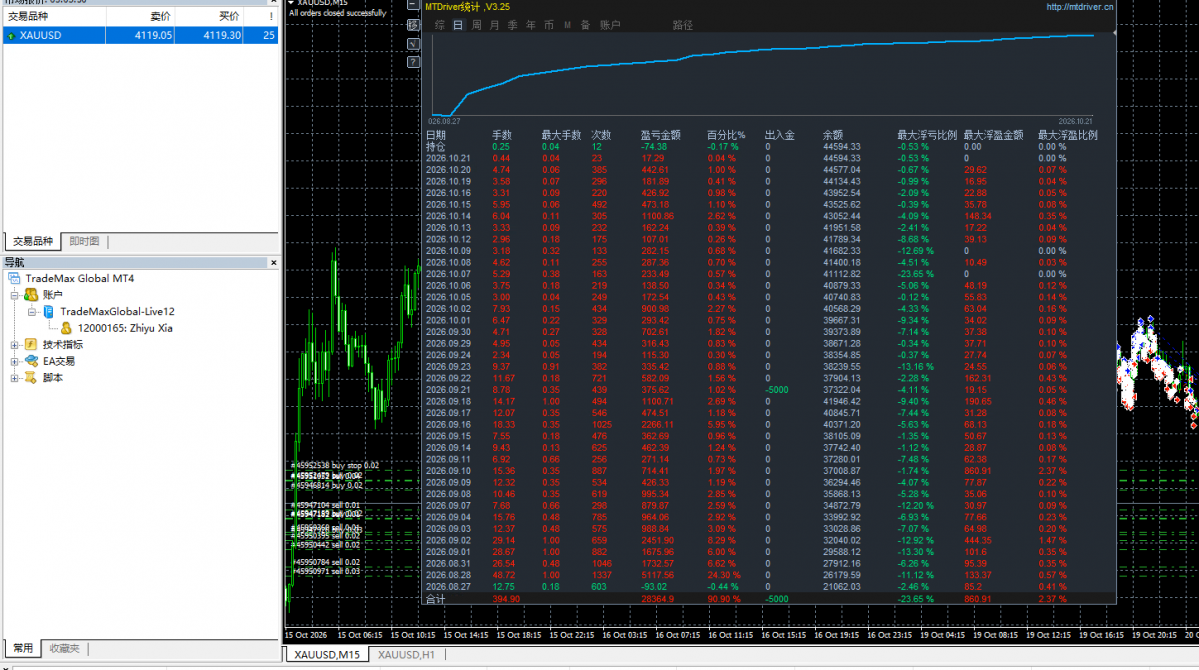Click the 技术指标 indicators icon

click(x=31, y=345)
